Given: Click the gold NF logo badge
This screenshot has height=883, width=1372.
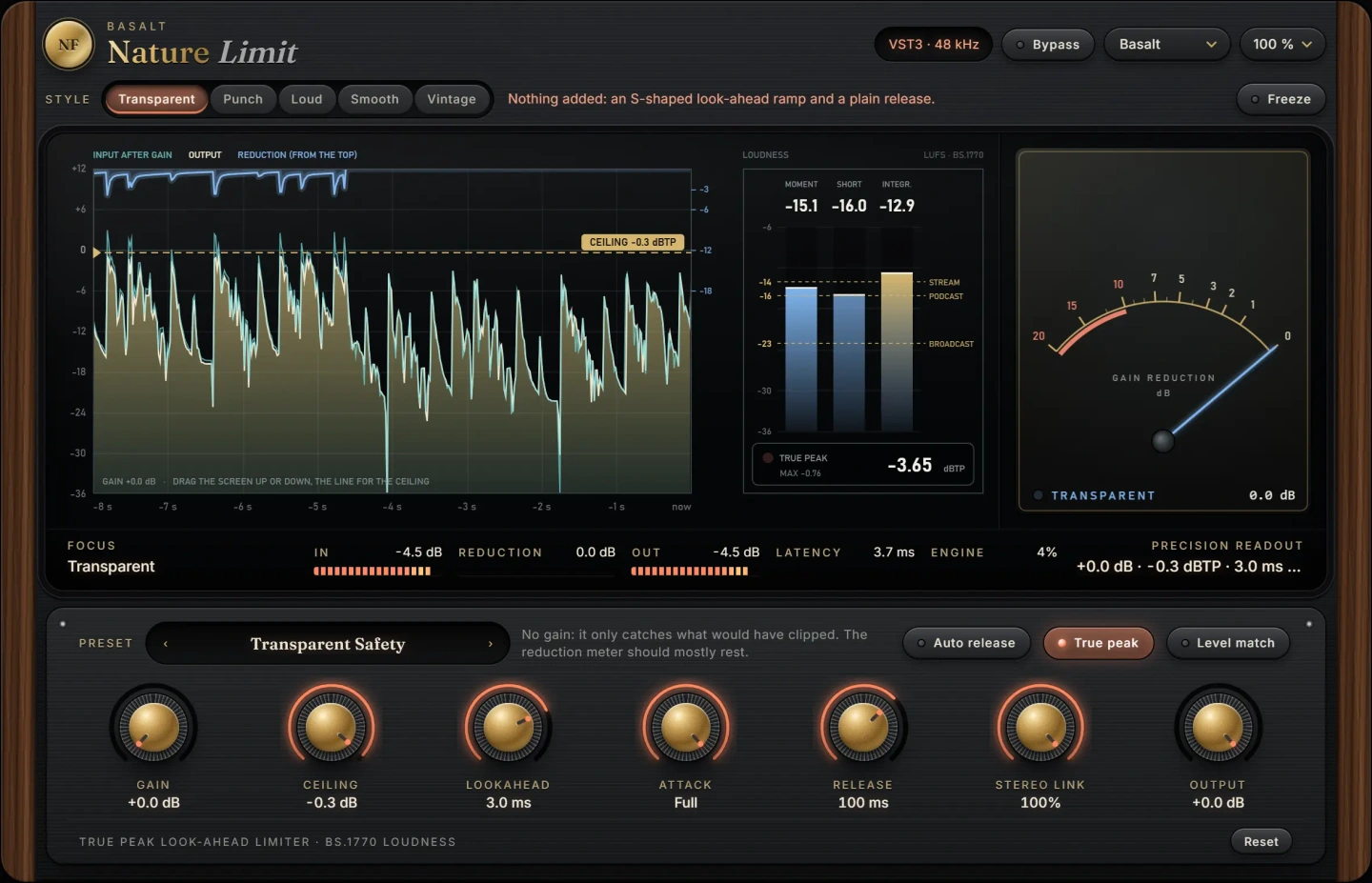Looking at the screenshot, I should pyautogui.click(x=69, y=45).
